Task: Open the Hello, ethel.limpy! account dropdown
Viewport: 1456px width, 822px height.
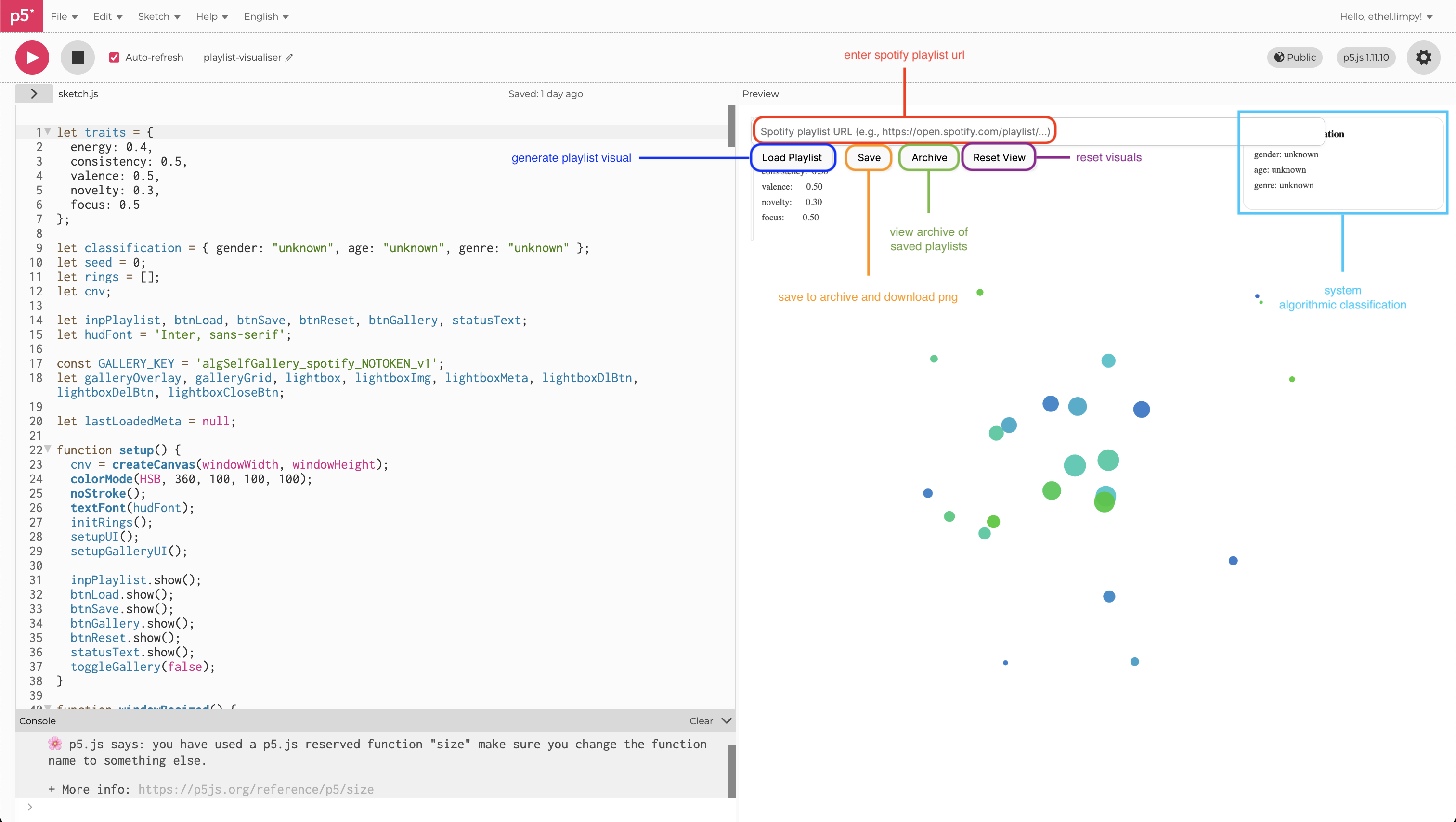Action: 1385,16
